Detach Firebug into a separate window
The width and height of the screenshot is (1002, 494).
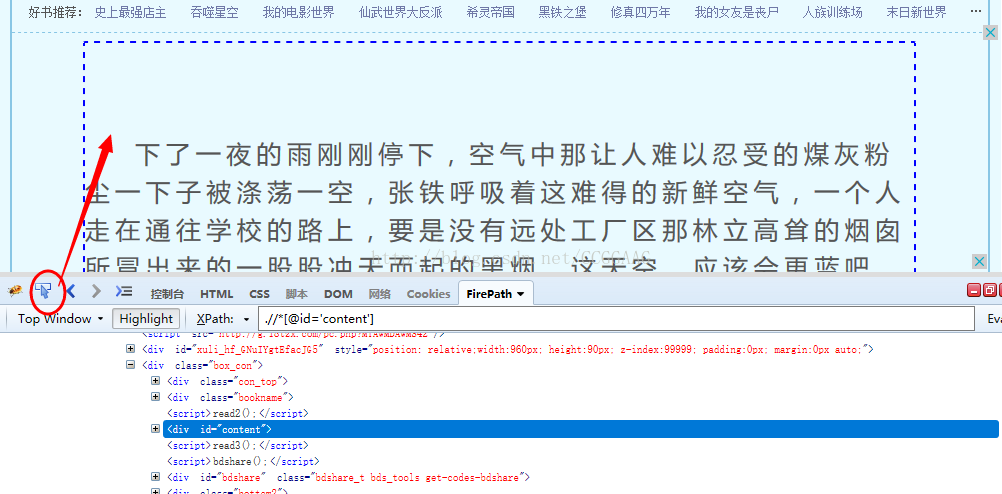tap(989, 291)
